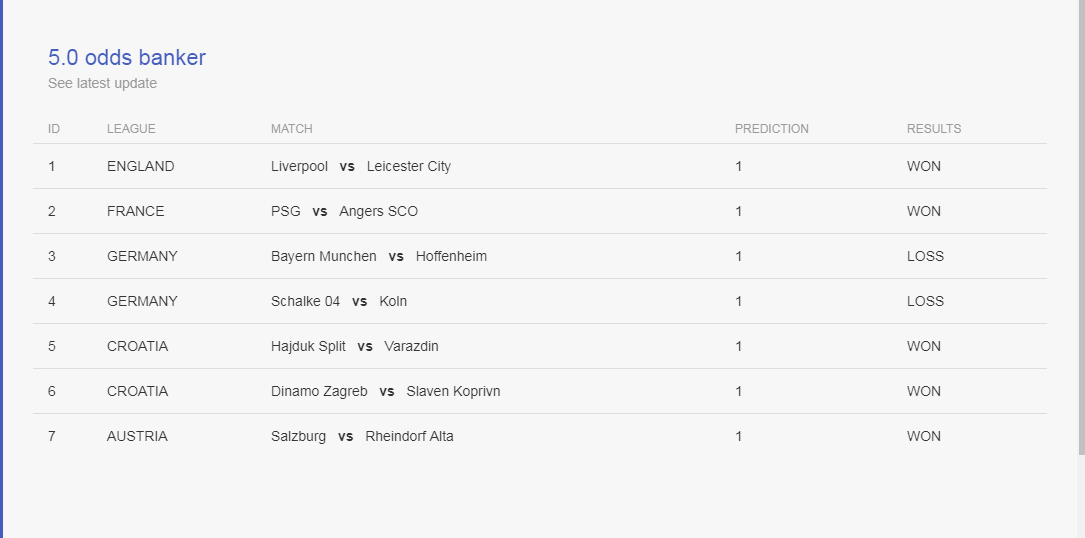Click the 'See latest update' subtitle
Viewport: 1085px width, 538px height.
pos(102,83)
